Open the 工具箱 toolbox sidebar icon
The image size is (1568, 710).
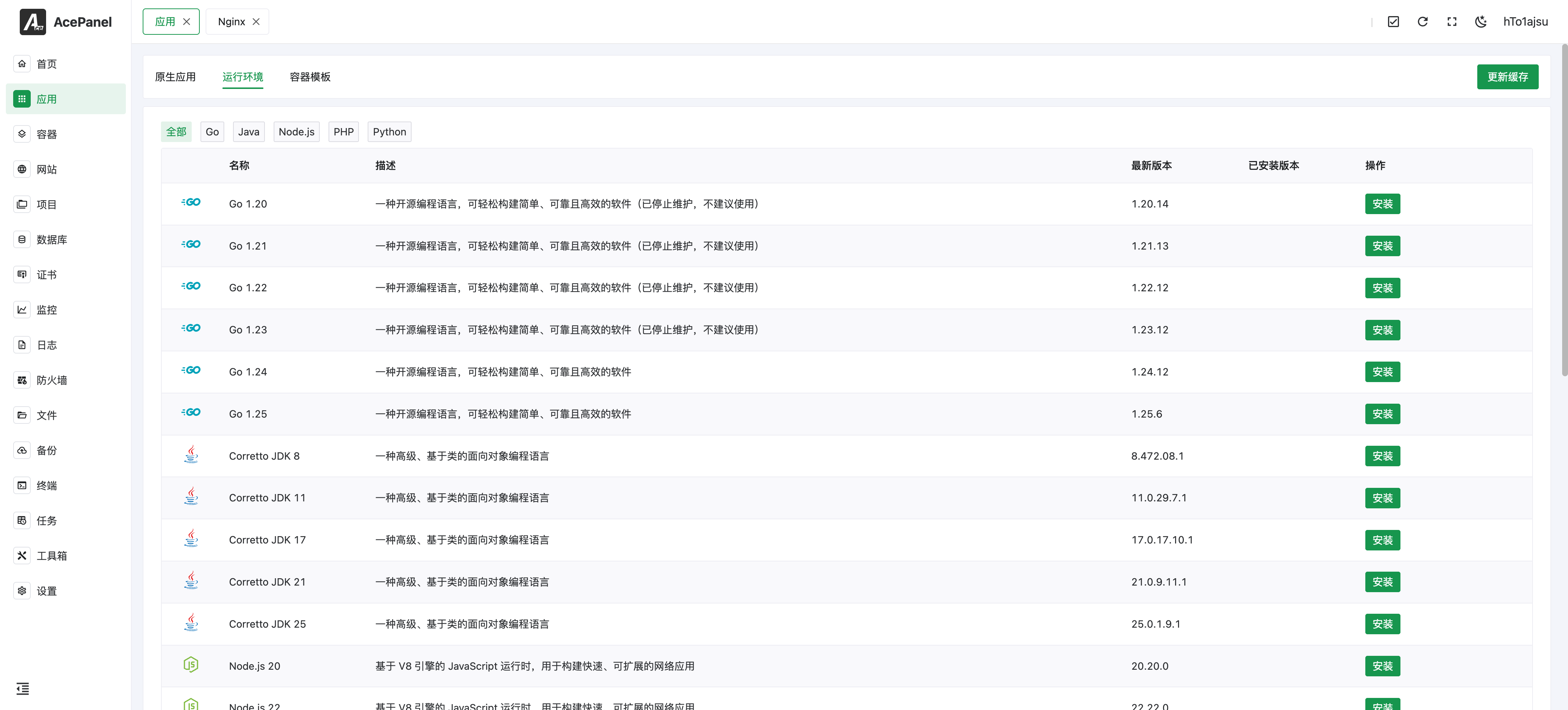click(22, 555)
